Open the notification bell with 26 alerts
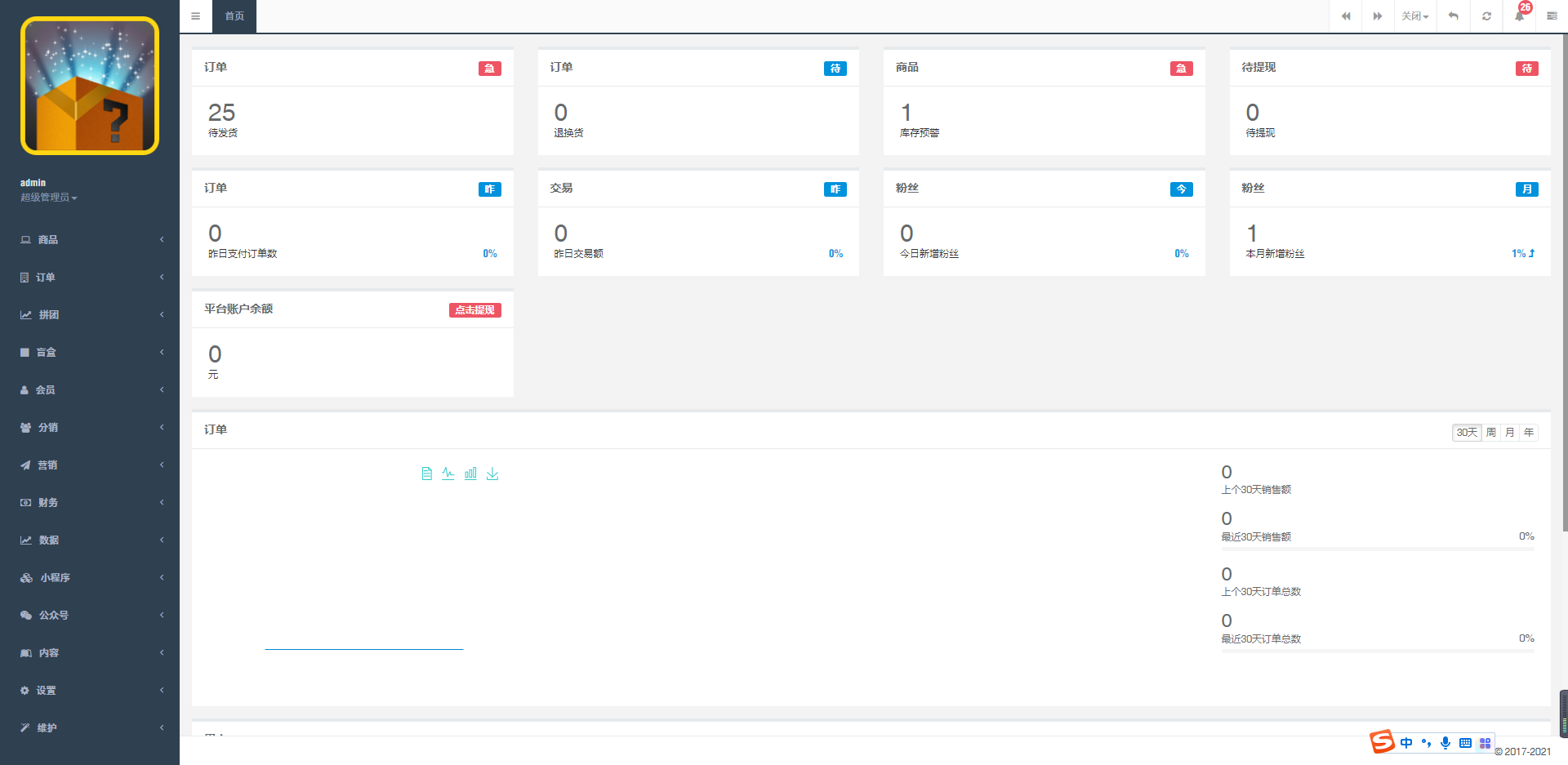 [x=1519, y=16]
